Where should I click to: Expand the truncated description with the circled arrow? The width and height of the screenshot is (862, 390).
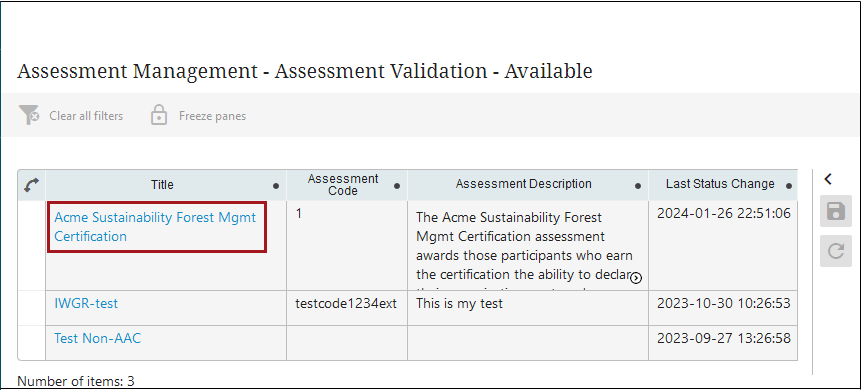[x=636, y=278]
